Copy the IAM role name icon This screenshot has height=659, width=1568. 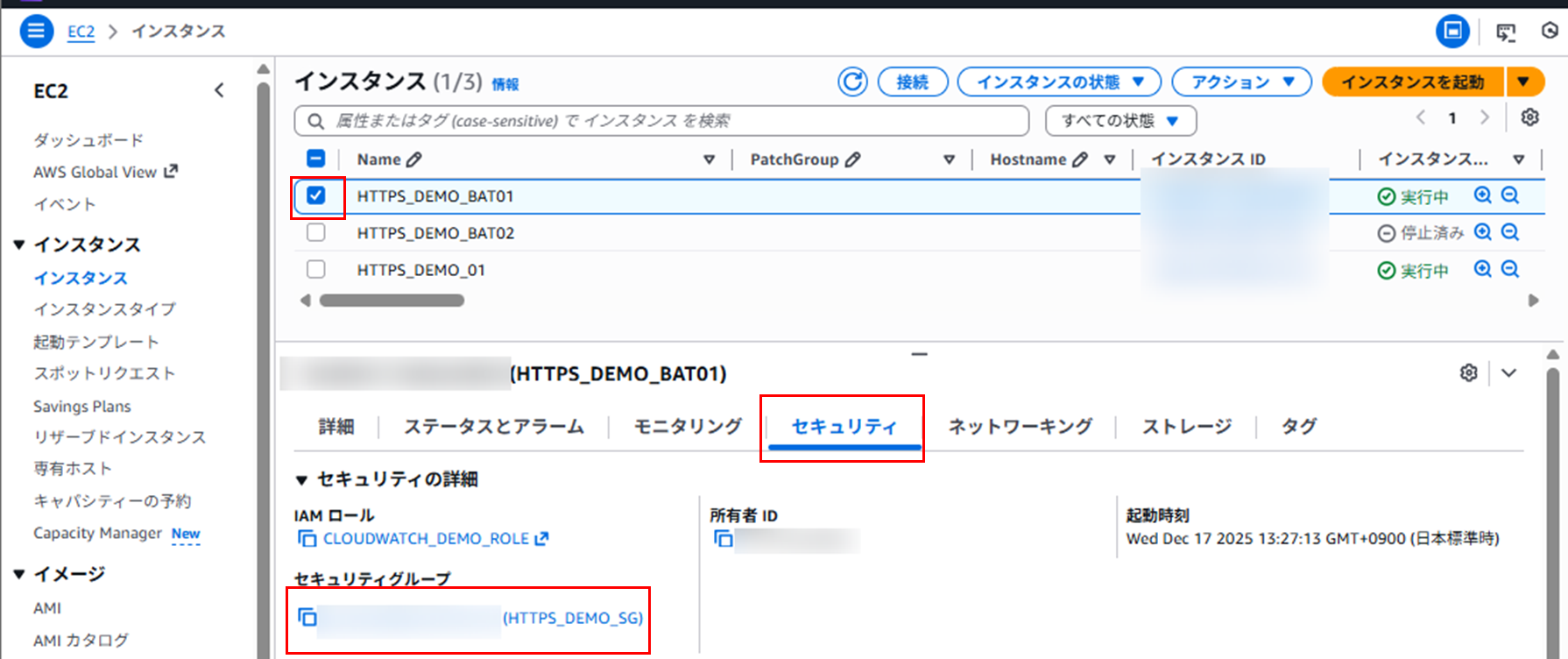point(307,538)
